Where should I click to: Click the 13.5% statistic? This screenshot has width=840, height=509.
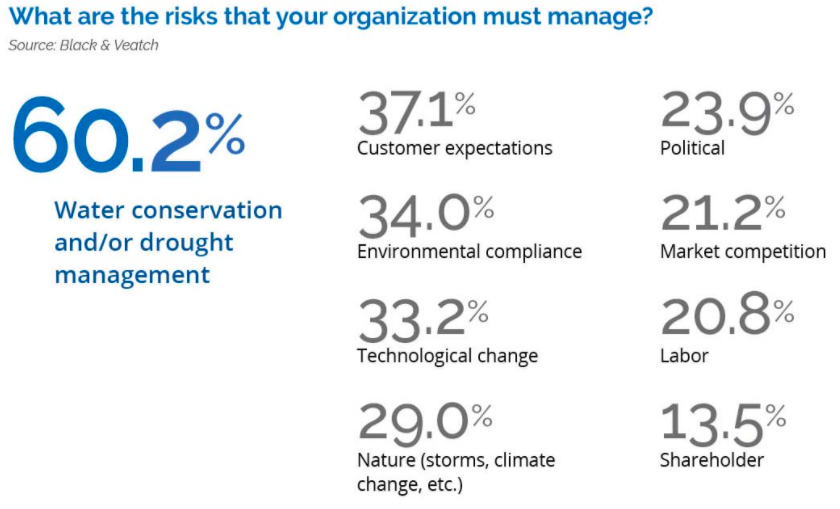[723, 424]
